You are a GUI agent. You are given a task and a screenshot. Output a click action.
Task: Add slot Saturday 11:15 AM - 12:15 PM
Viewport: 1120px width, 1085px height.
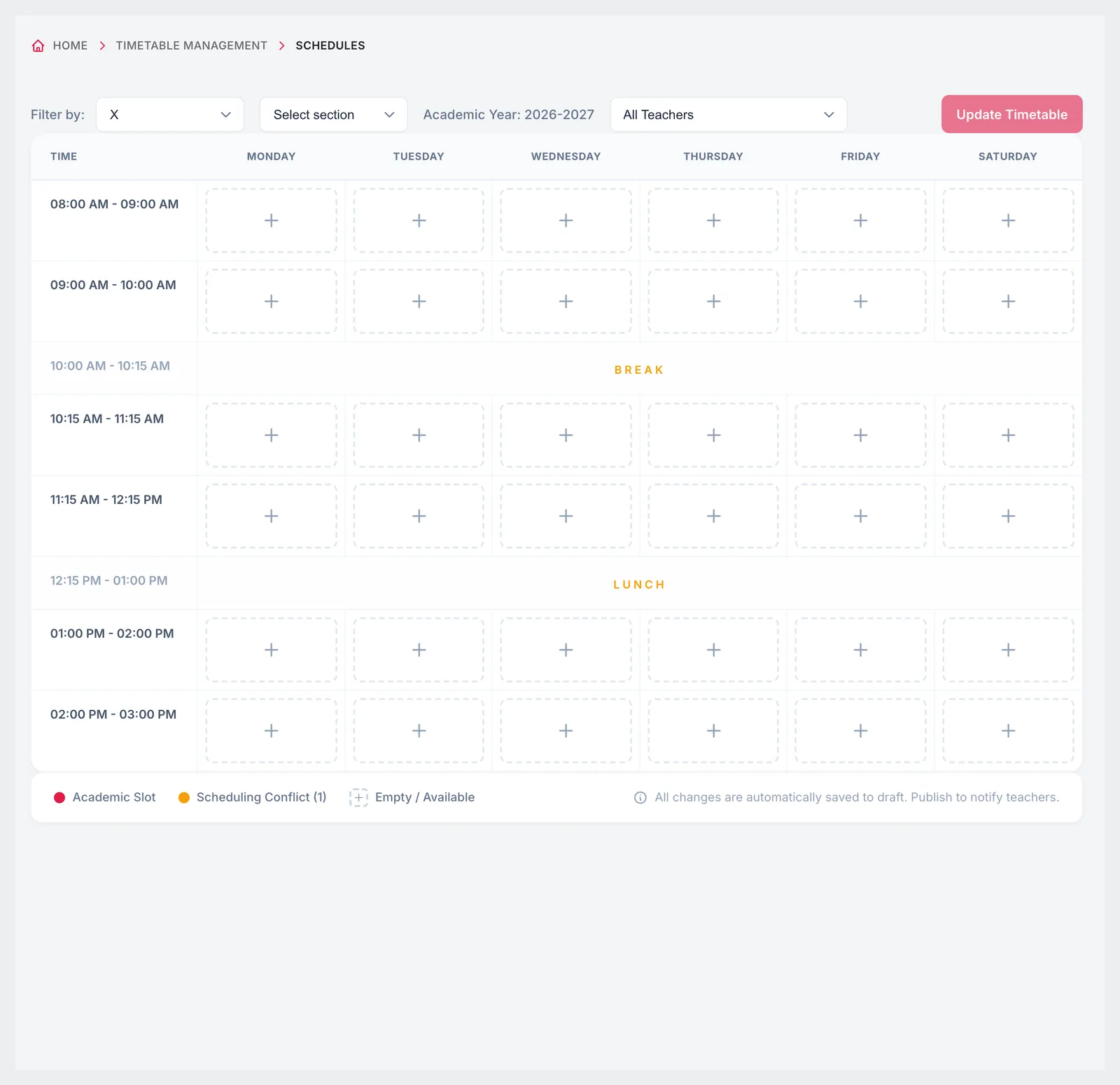tap(1008, 516)
